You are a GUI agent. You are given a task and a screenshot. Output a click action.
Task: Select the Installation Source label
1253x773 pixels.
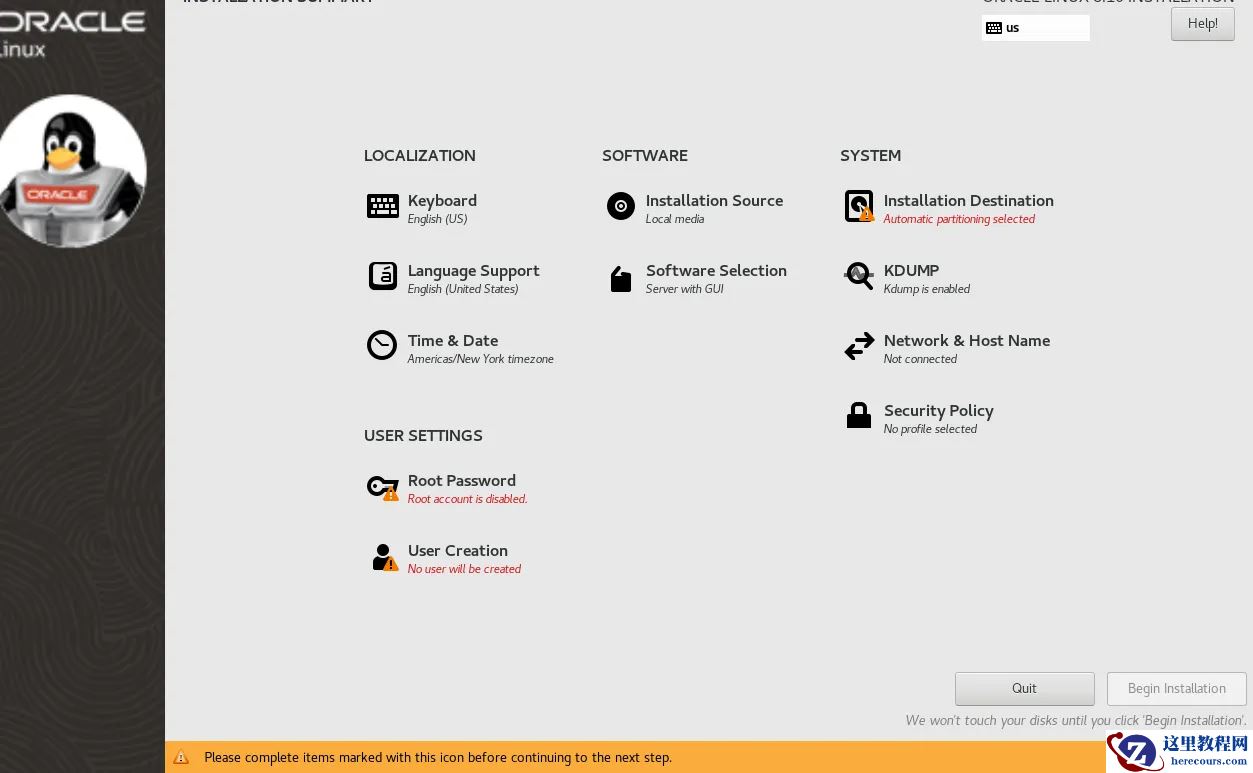click(714, 201)
